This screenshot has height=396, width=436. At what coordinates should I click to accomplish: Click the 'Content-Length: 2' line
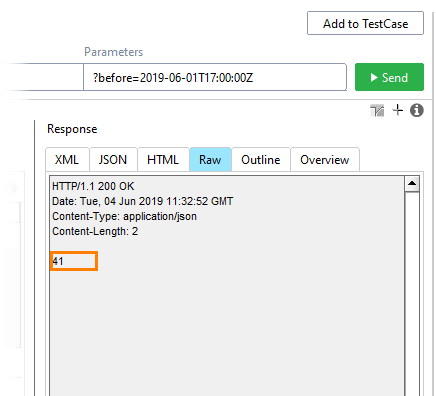pos(95,231)
